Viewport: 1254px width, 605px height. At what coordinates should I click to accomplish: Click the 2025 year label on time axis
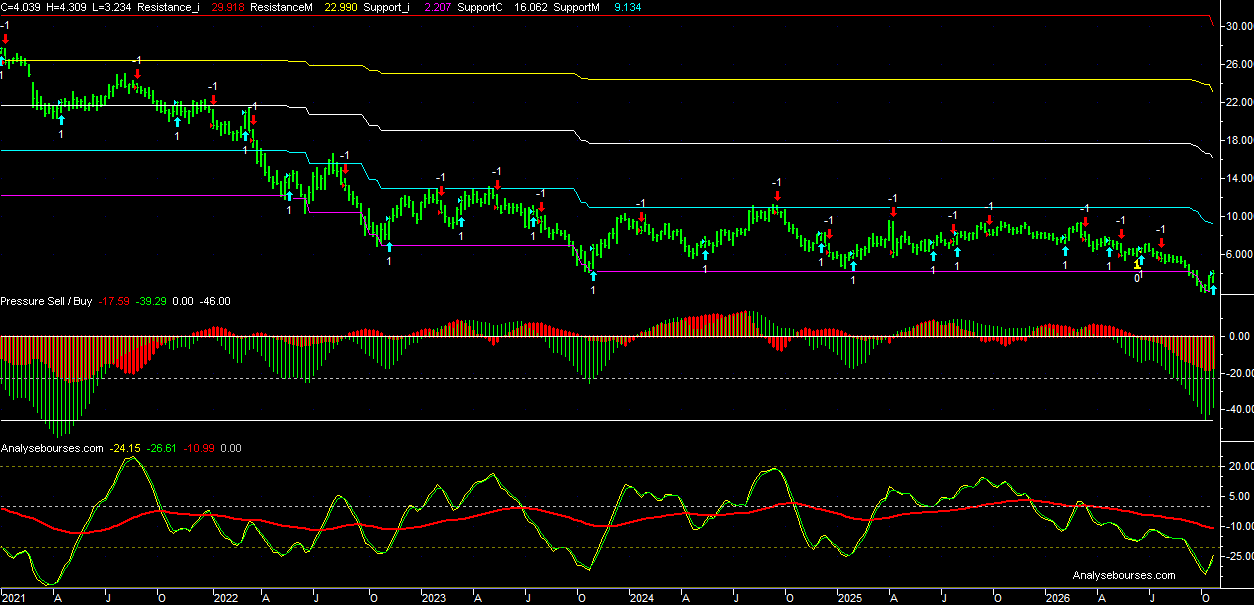849,597
